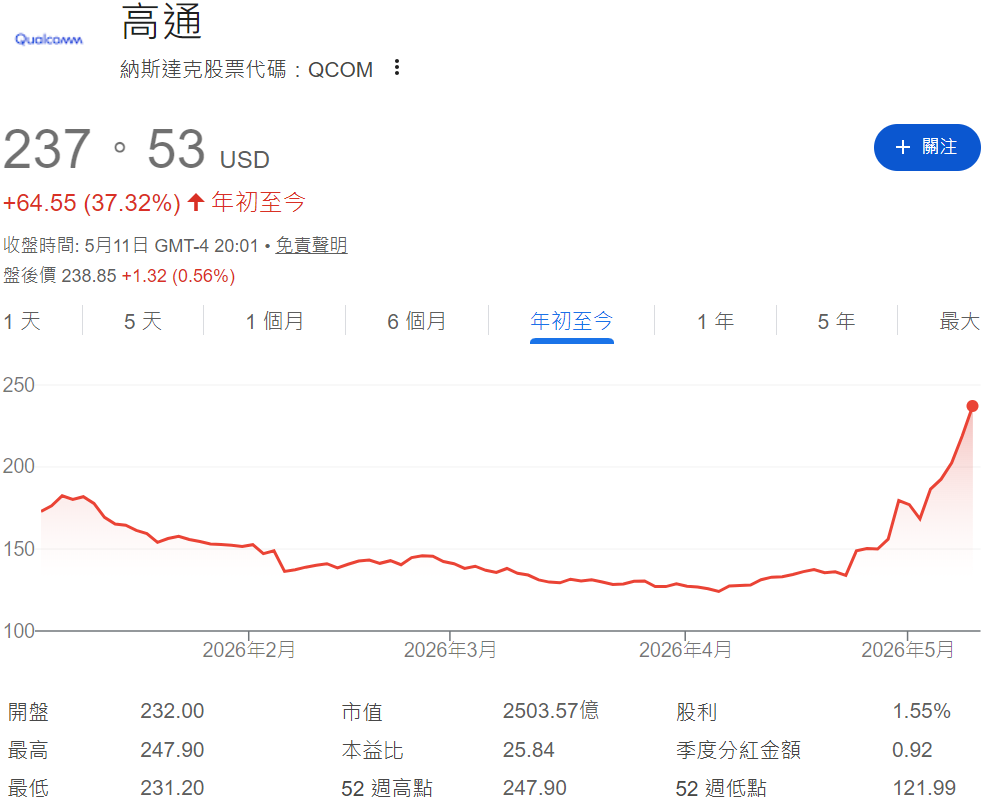Viewport: 992px width, 799px height.
Task: Select the 最大 range tab
Action: click(x=959, y=321)
